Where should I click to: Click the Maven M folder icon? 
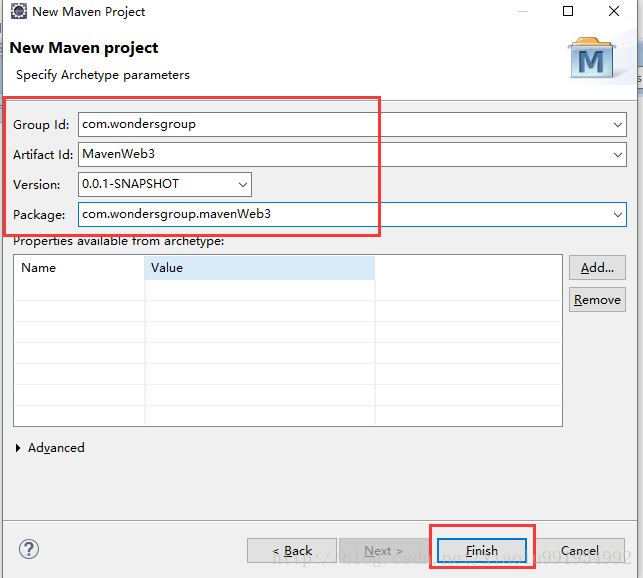point(592,57)
